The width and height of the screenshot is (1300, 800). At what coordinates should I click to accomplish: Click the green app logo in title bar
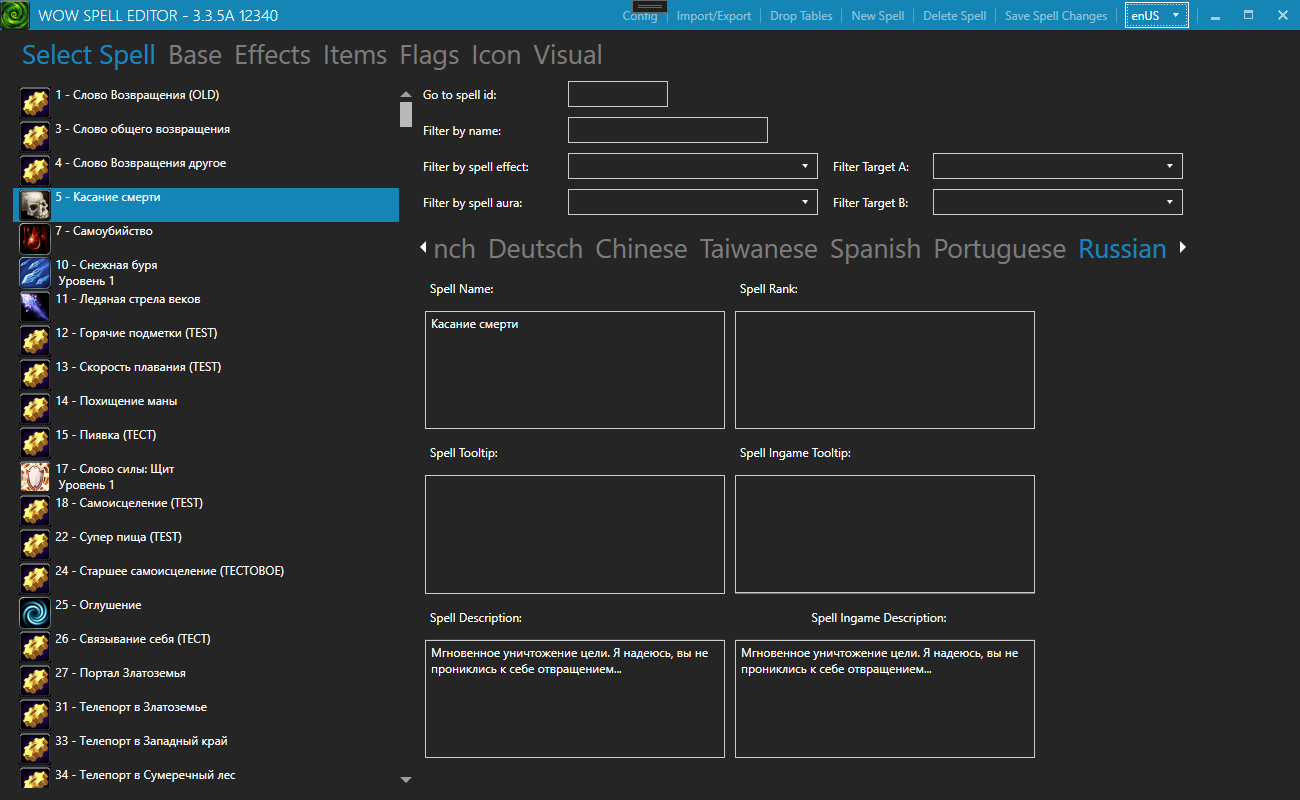click(14, 15)
